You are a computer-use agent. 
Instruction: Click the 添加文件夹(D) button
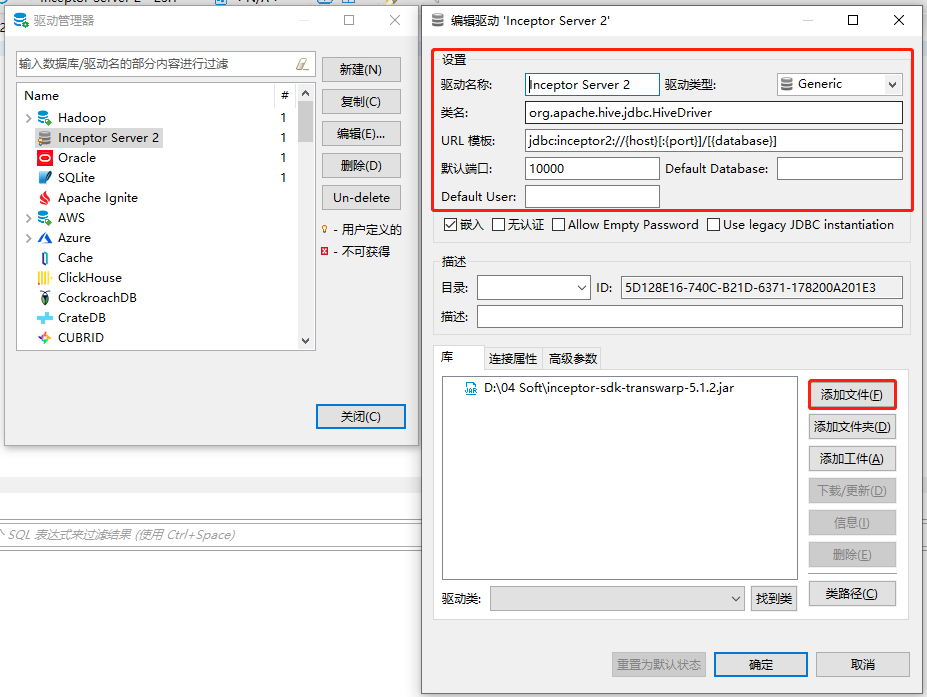pos(852,427)
